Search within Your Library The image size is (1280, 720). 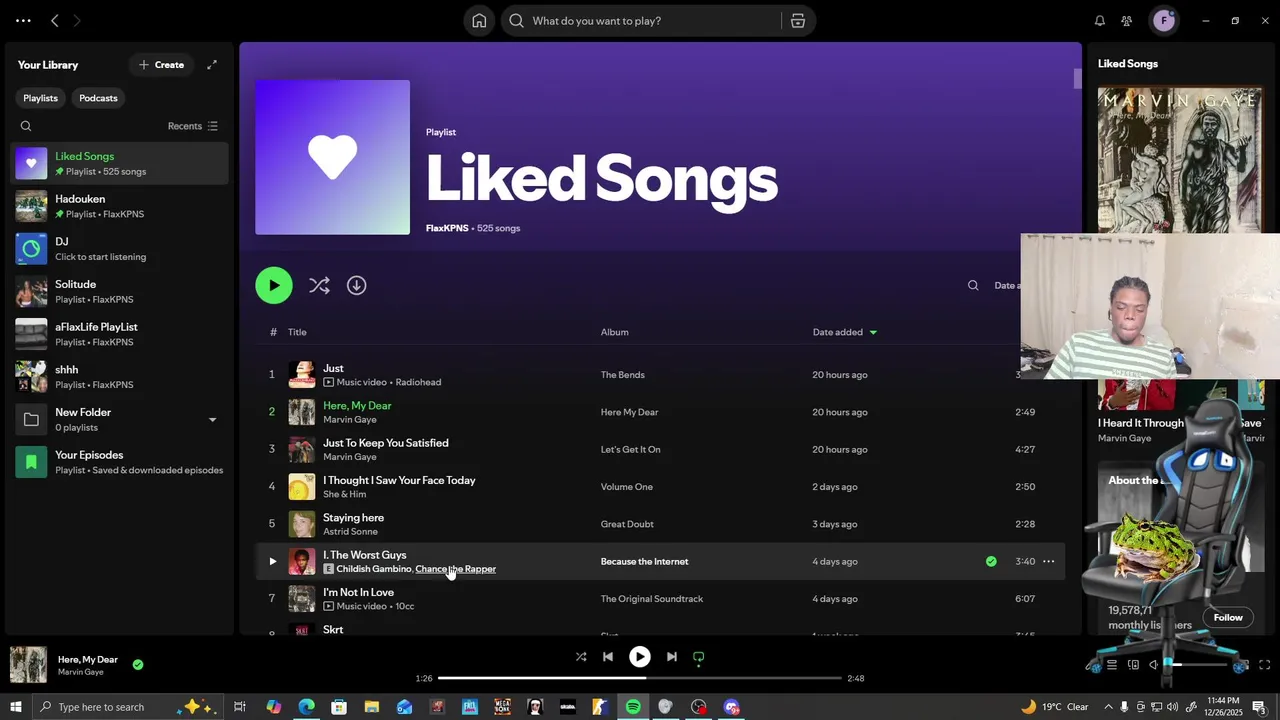click(26, 126)
